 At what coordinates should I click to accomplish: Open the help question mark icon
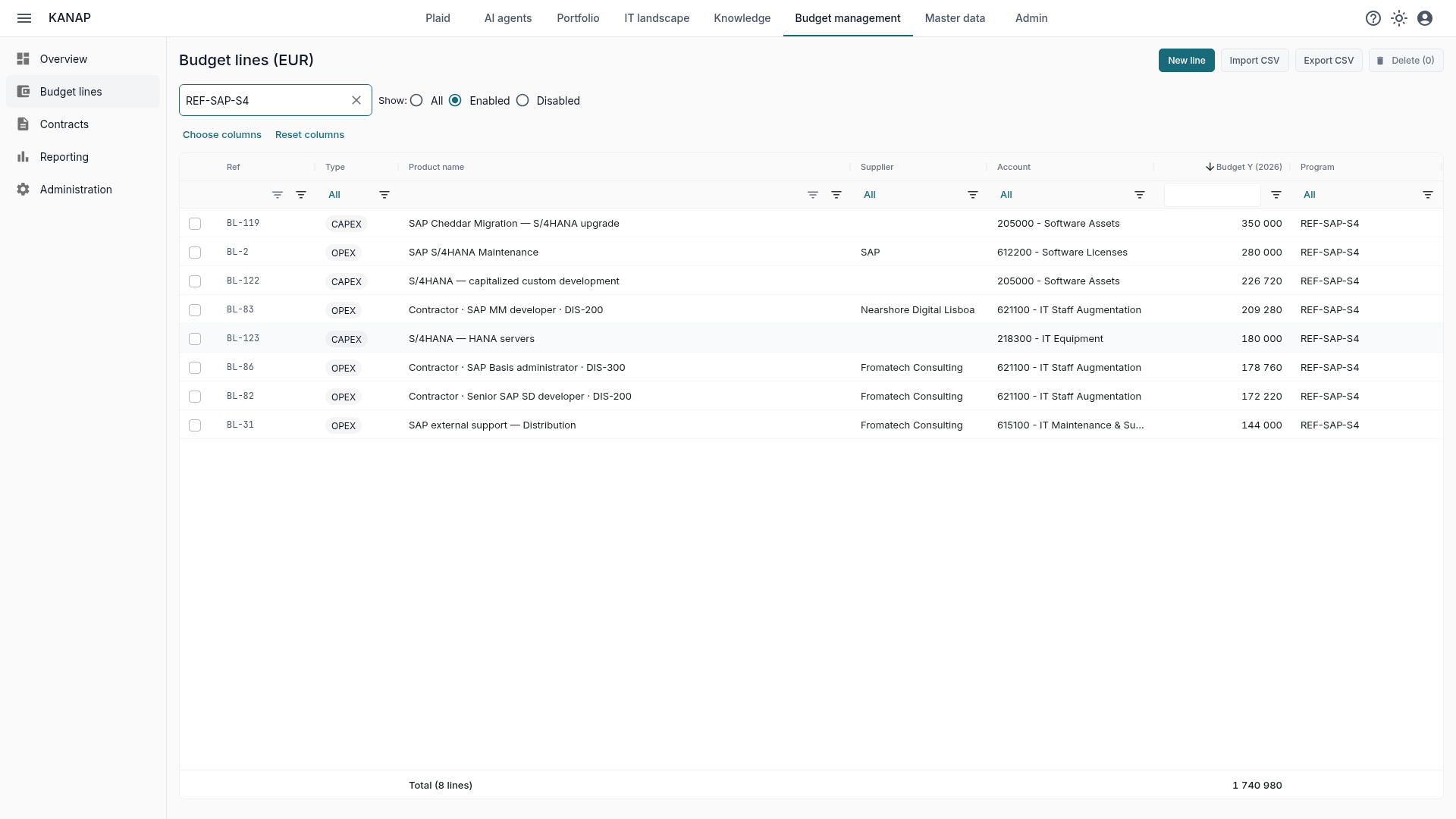pos(1373,18)
